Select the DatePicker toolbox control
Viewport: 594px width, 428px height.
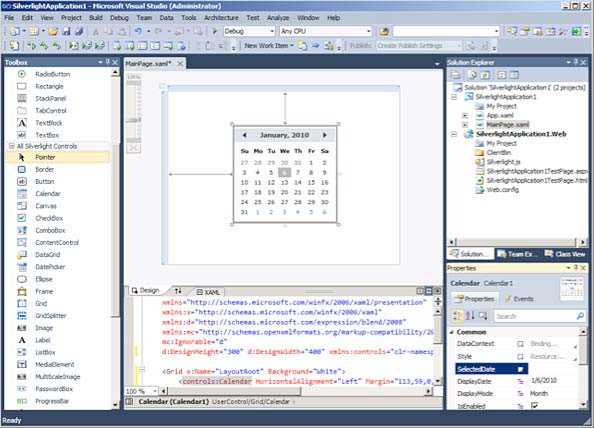(50, 267)
